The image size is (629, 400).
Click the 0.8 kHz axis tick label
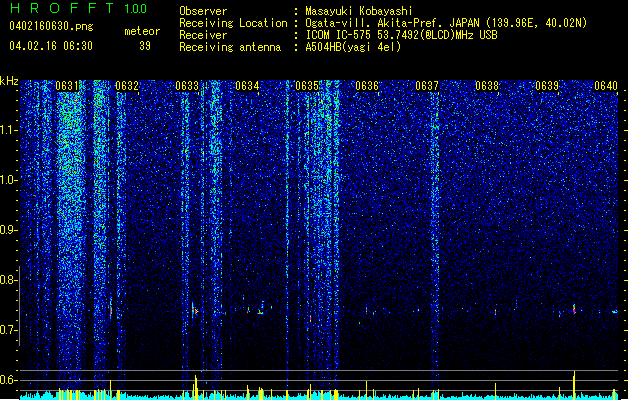point(9,280)
